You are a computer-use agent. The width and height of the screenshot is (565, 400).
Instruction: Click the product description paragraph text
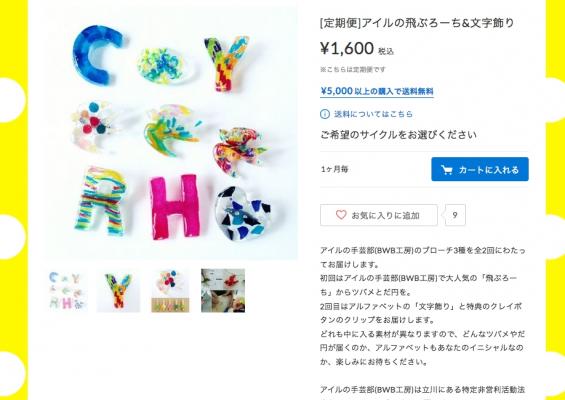(422, 306)
